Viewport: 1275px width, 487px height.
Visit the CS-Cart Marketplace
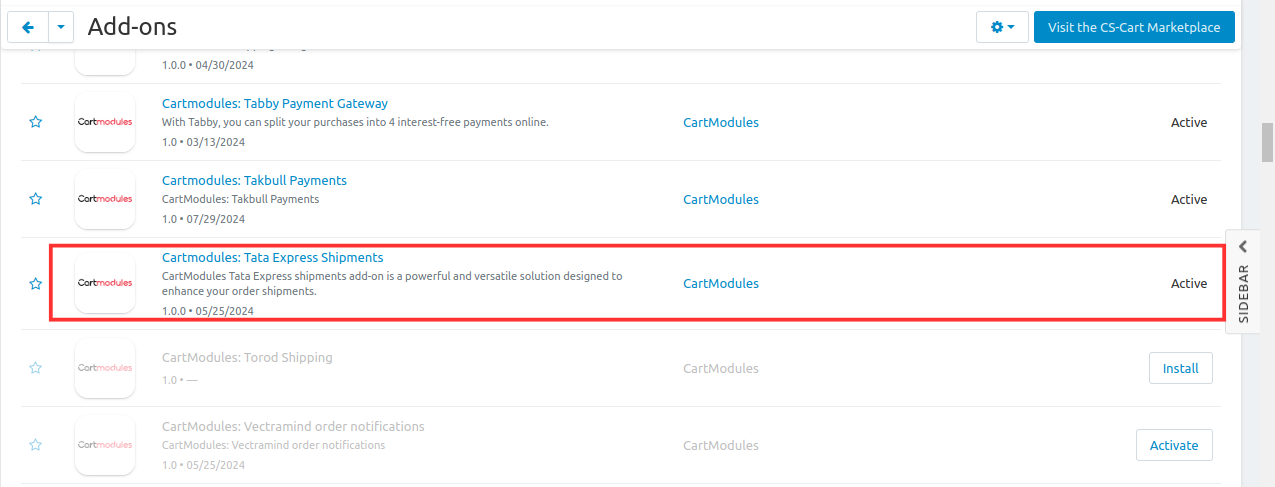coord(1134,27)
